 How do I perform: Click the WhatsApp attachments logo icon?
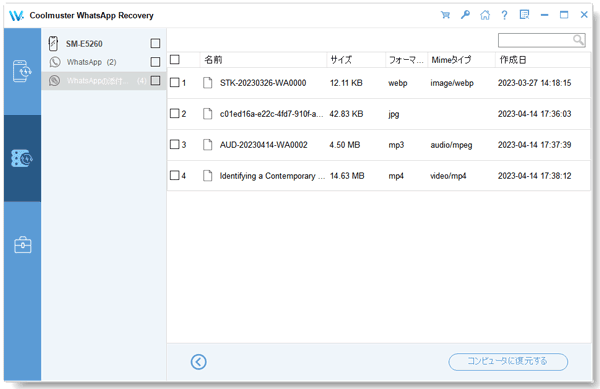(x=54, y=80)
